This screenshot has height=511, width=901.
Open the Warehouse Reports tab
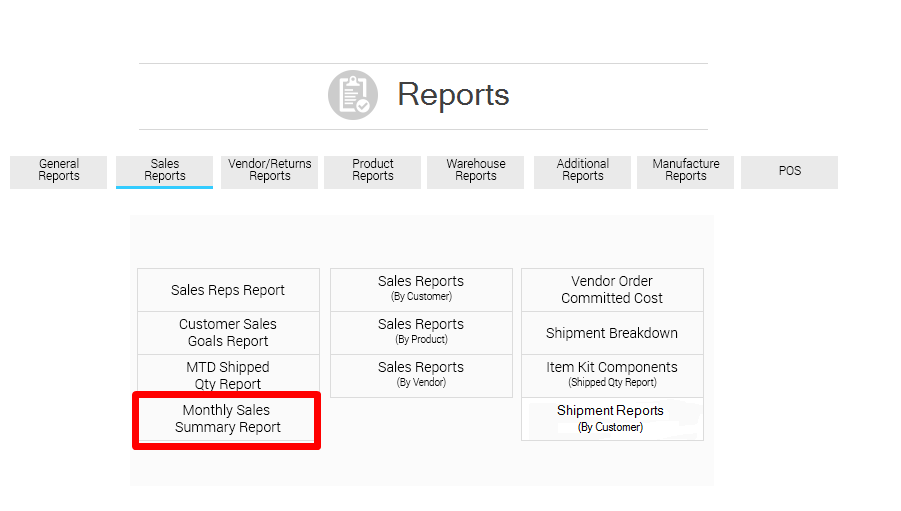pyautogui.click(x=476, y=171)
